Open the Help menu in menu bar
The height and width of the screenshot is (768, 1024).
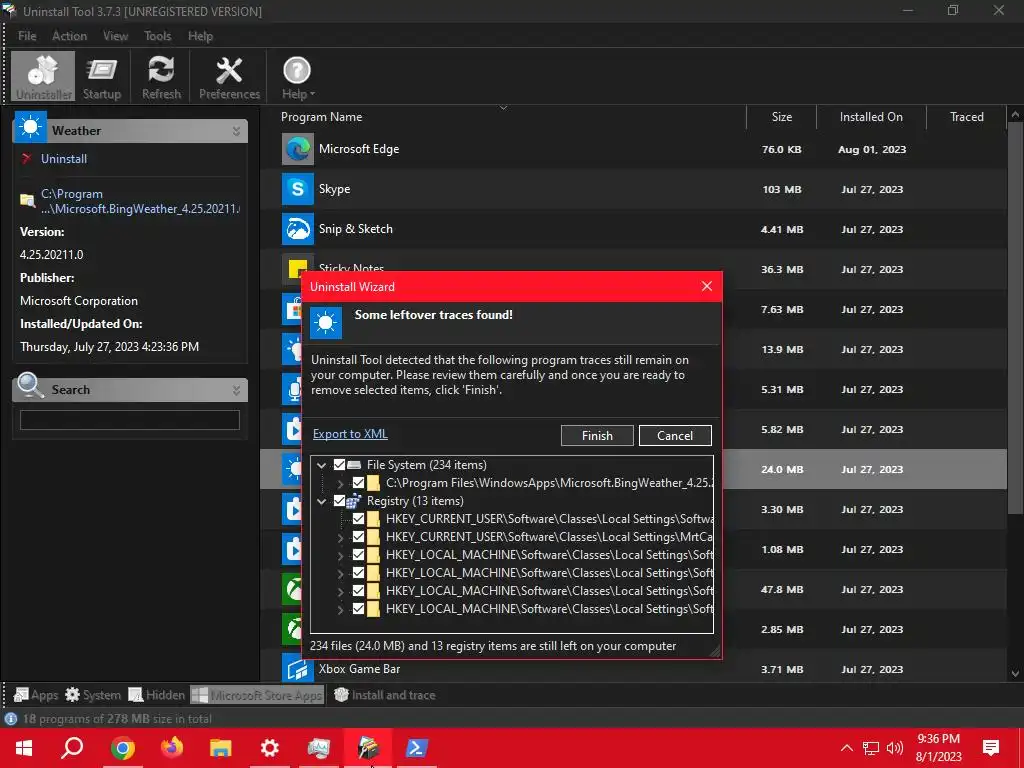(200, 36)
